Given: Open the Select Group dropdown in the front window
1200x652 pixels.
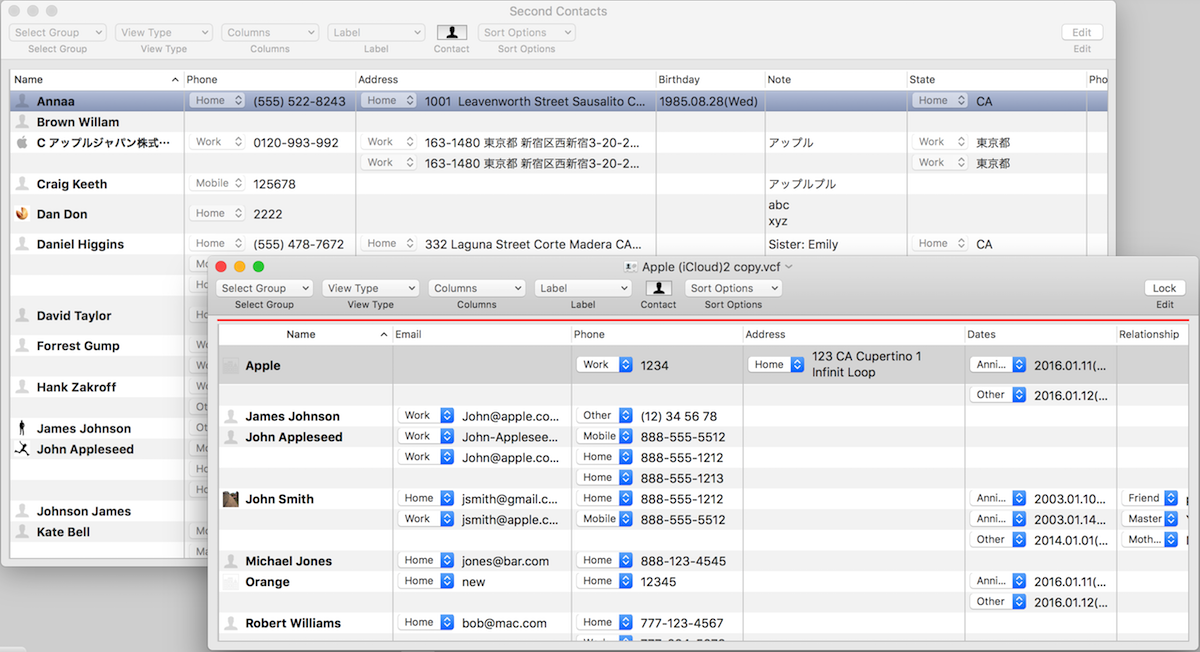Looking at the screenshot, I should [x=265, y=288].
